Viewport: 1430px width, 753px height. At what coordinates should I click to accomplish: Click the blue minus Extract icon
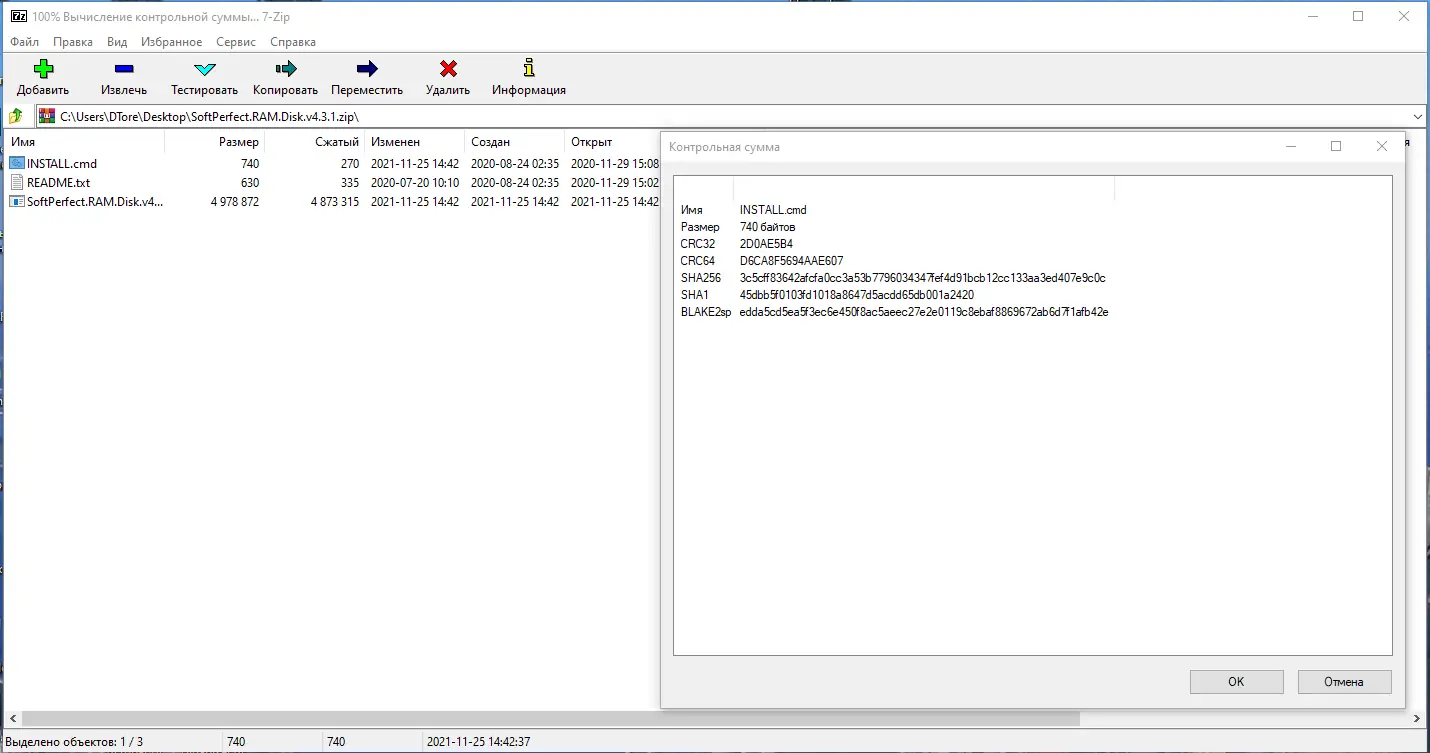pos(124,69)
